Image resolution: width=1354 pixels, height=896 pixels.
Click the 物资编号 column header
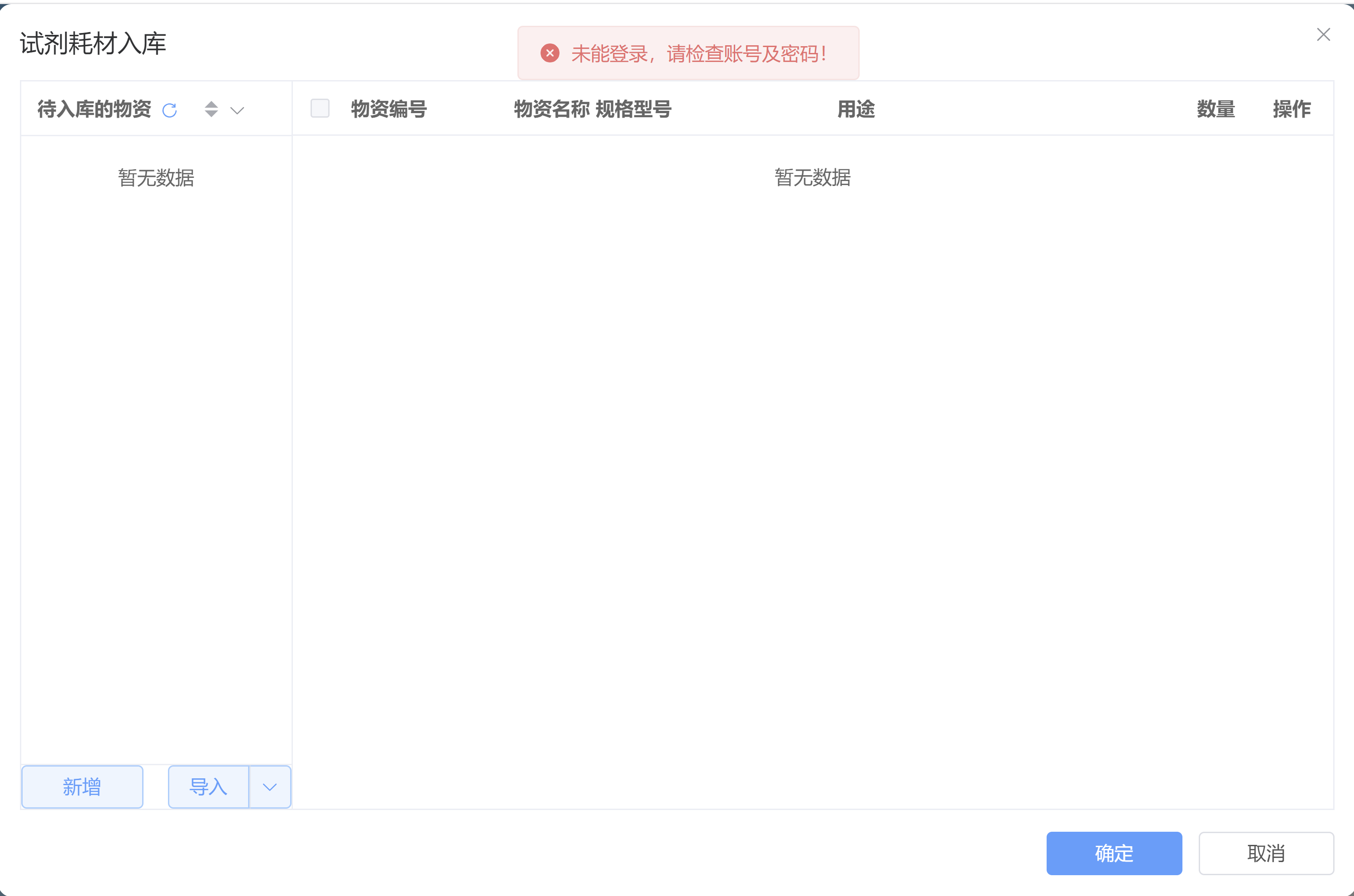click(389, 109)
